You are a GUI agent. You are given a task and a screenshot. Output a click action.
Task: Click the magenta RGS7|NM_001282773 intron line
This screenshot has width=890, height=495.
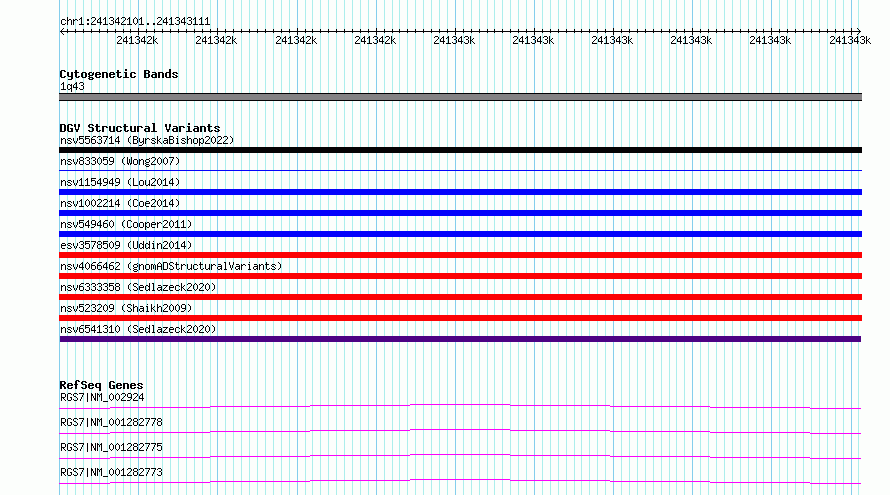point(460,481)
